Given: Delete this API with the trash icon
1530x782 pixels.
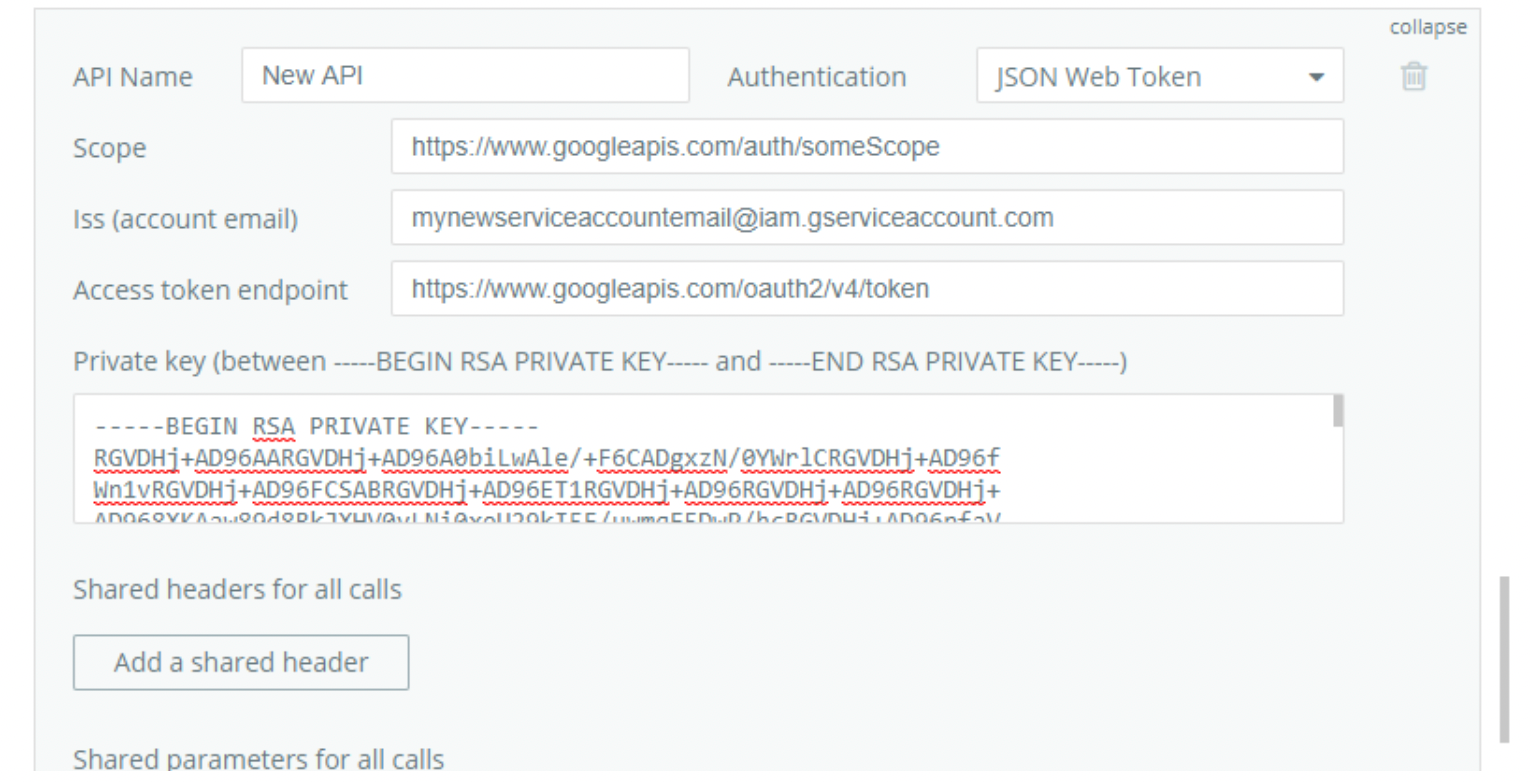Looking at the screenshot, I should coord(1414,77).
